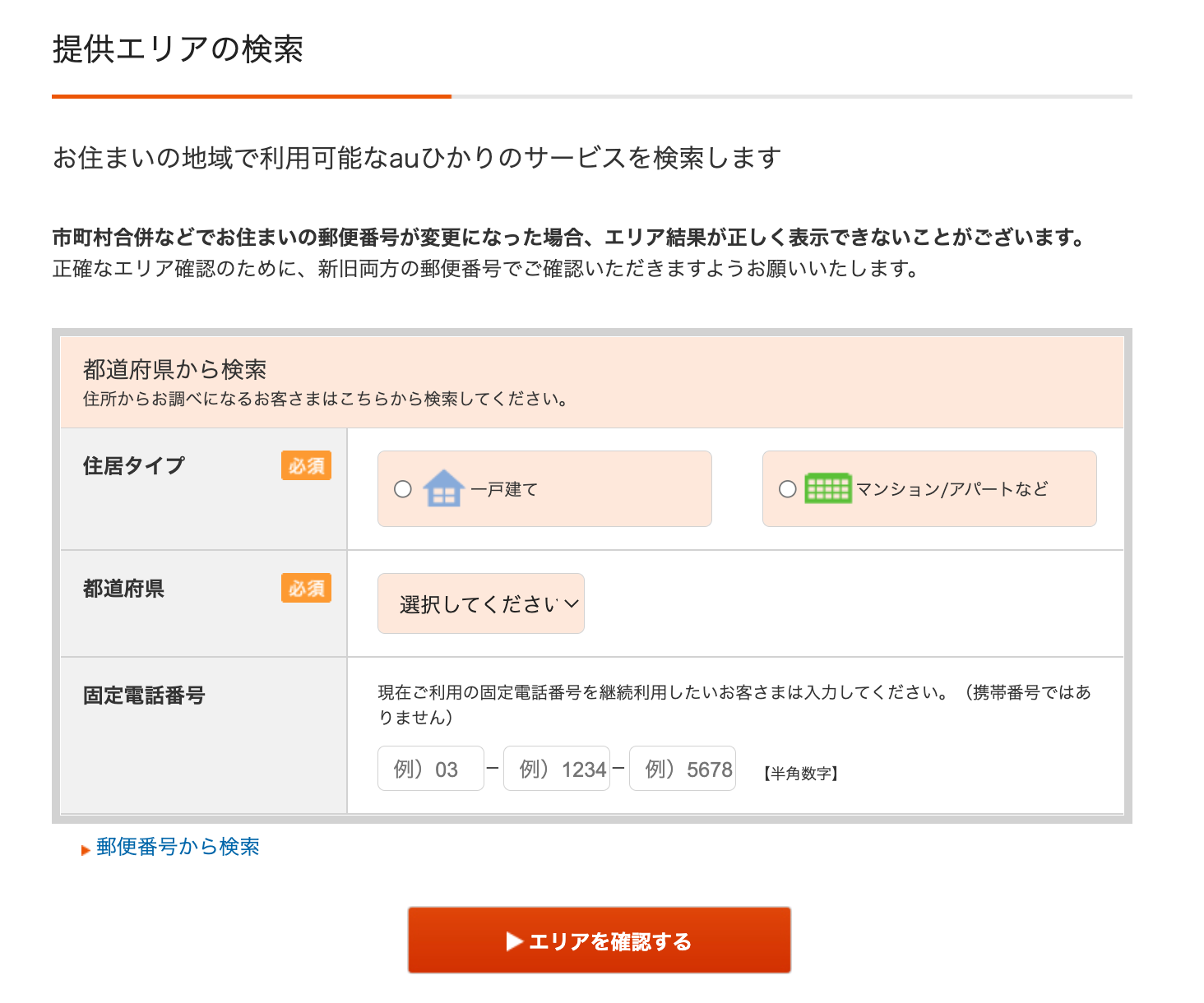1204x1003 pixels.
Task: Click the 必須 badge next to 都道府県
Action: [x=306, y=589]
